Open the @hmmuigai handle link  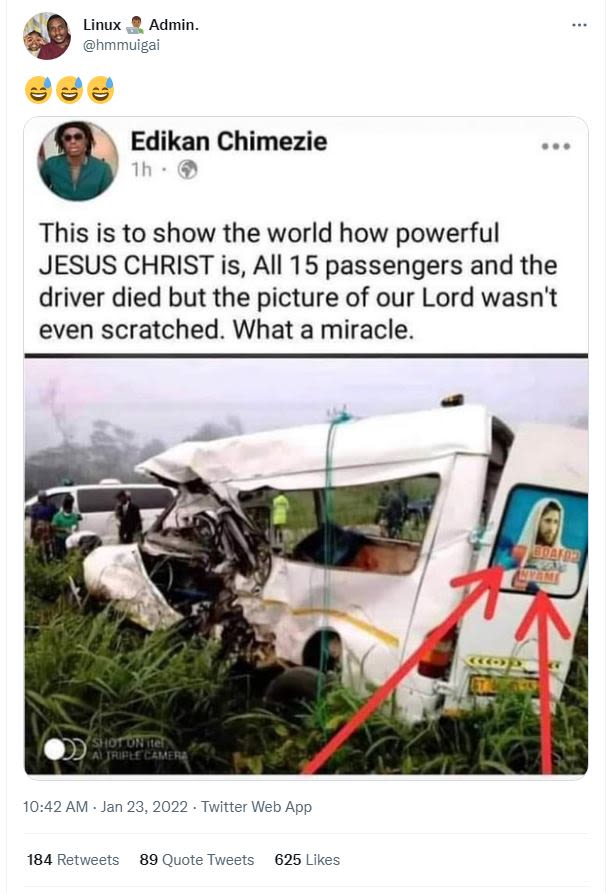click(x=121, y=45)
